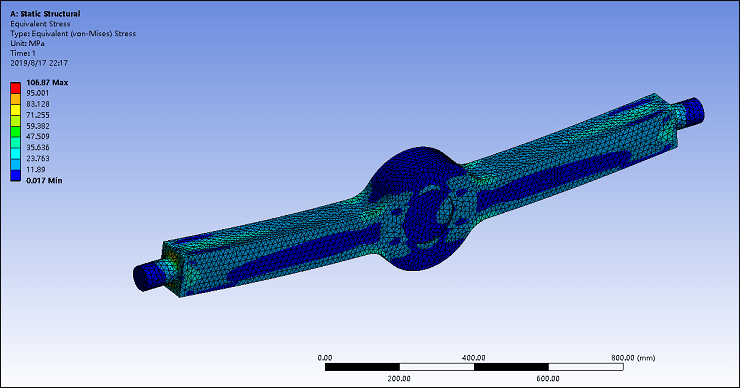Click the red legend color band

(x=16, y=88)
